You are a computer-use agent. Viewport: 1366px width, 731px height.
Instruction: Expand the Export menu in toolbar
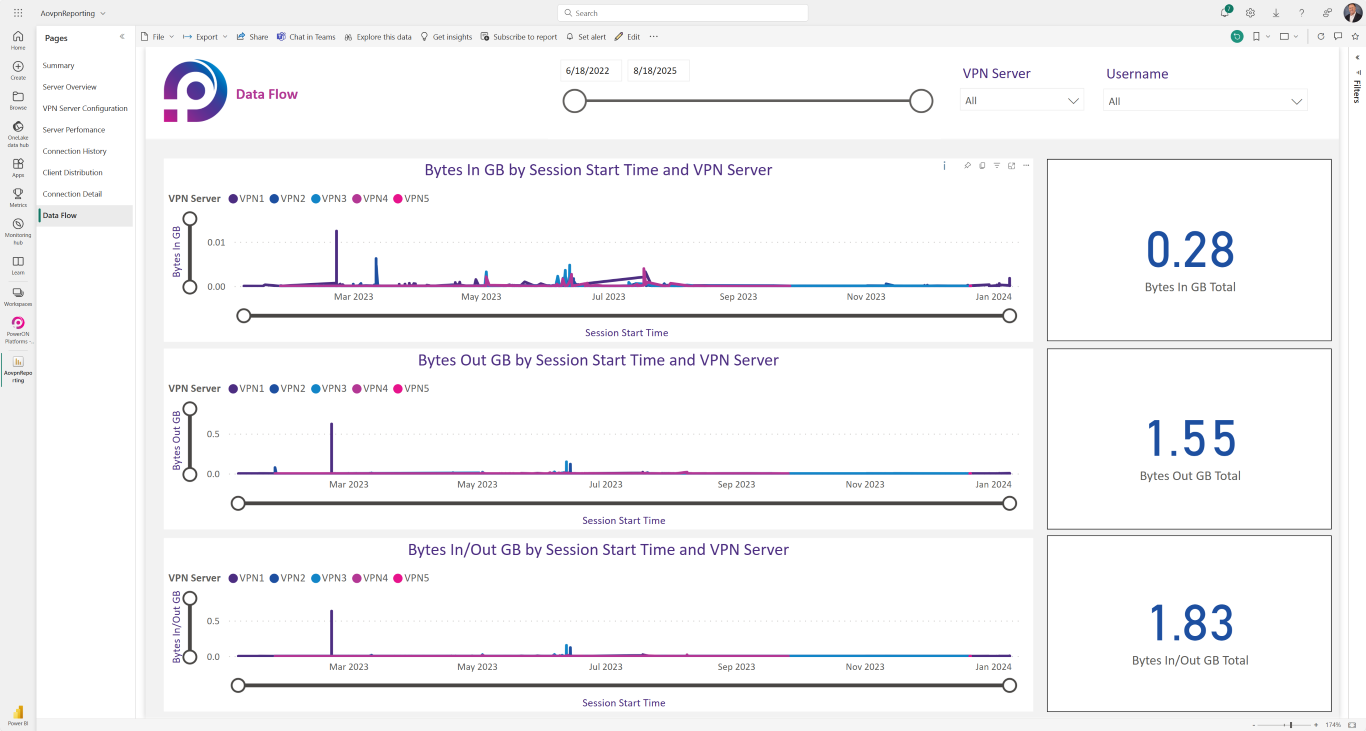pos(206,37)
